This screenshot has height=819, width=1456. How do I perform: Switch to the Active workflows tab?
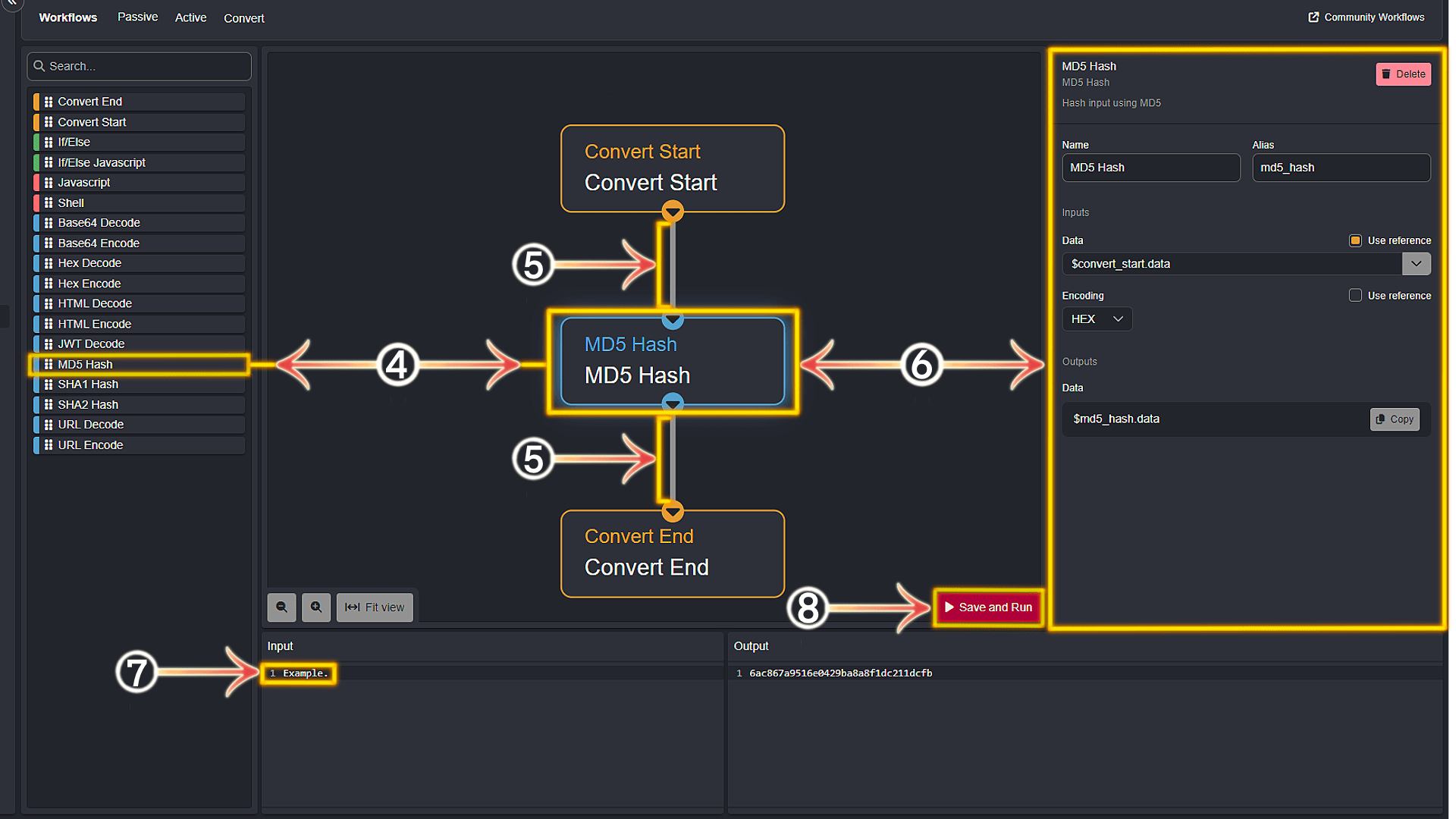(190, 17)
